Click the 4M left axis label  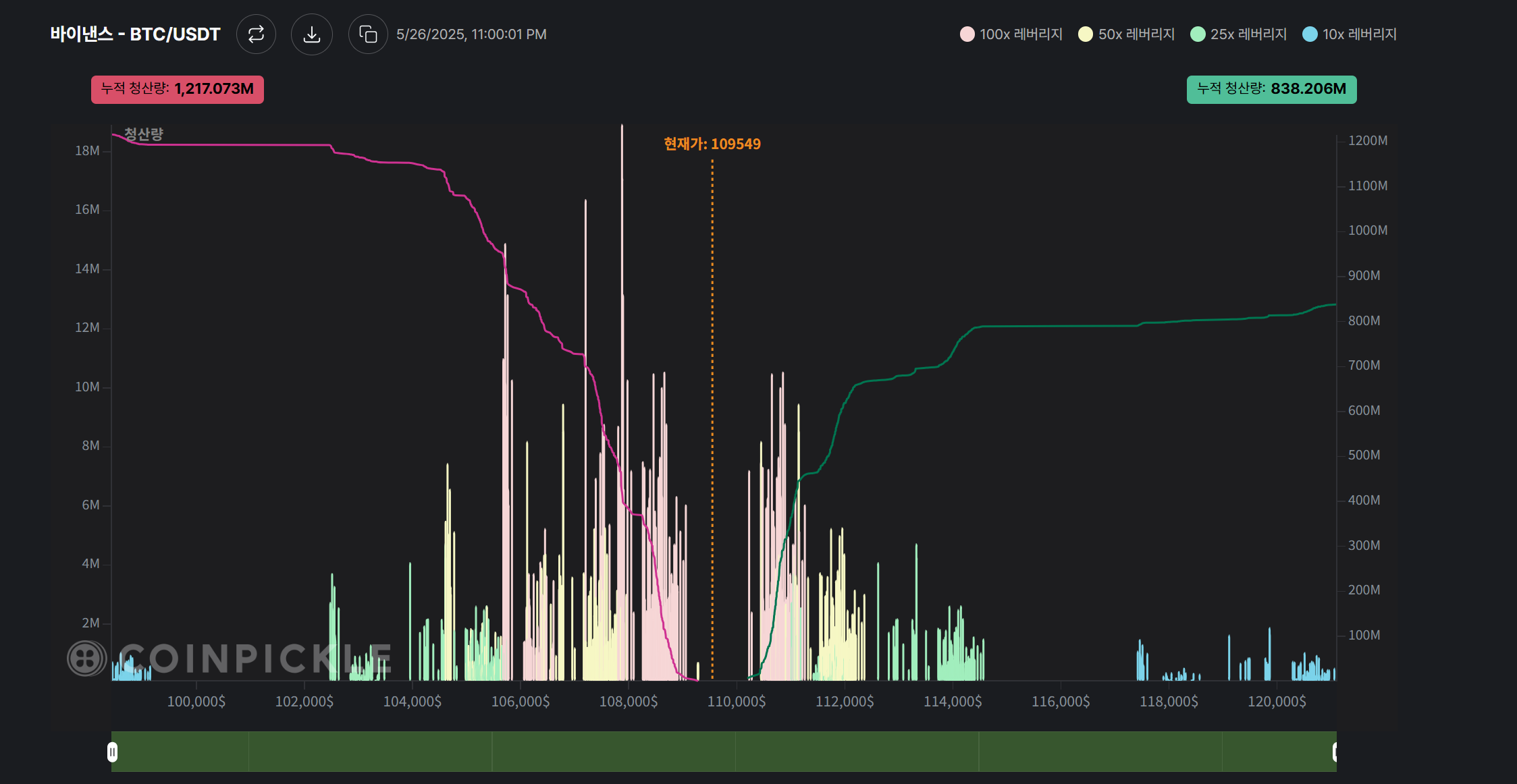pyautogui.click(x=90, y=564)
